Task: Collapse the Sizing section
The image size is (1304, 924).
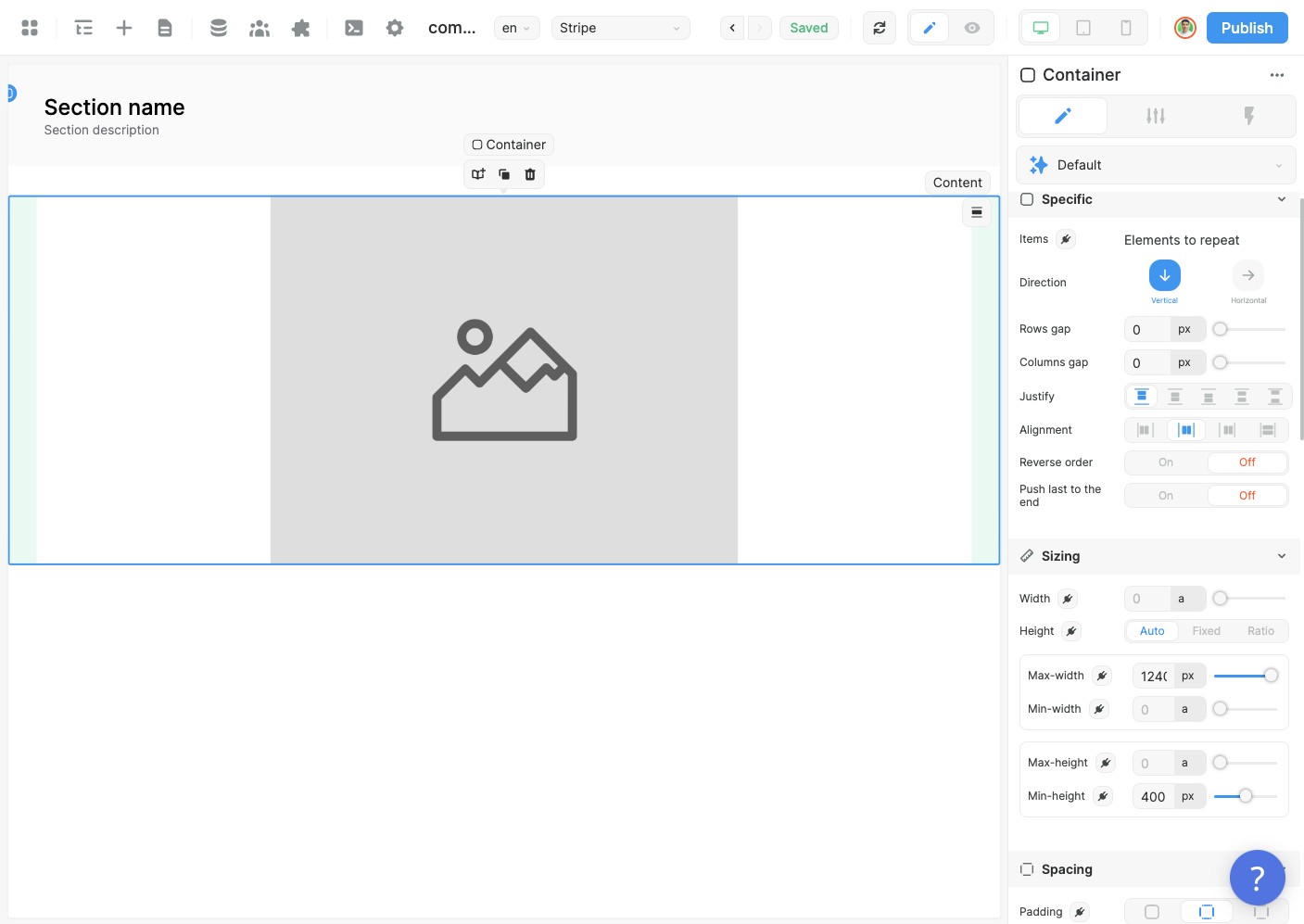Action: coord(1281,556)
